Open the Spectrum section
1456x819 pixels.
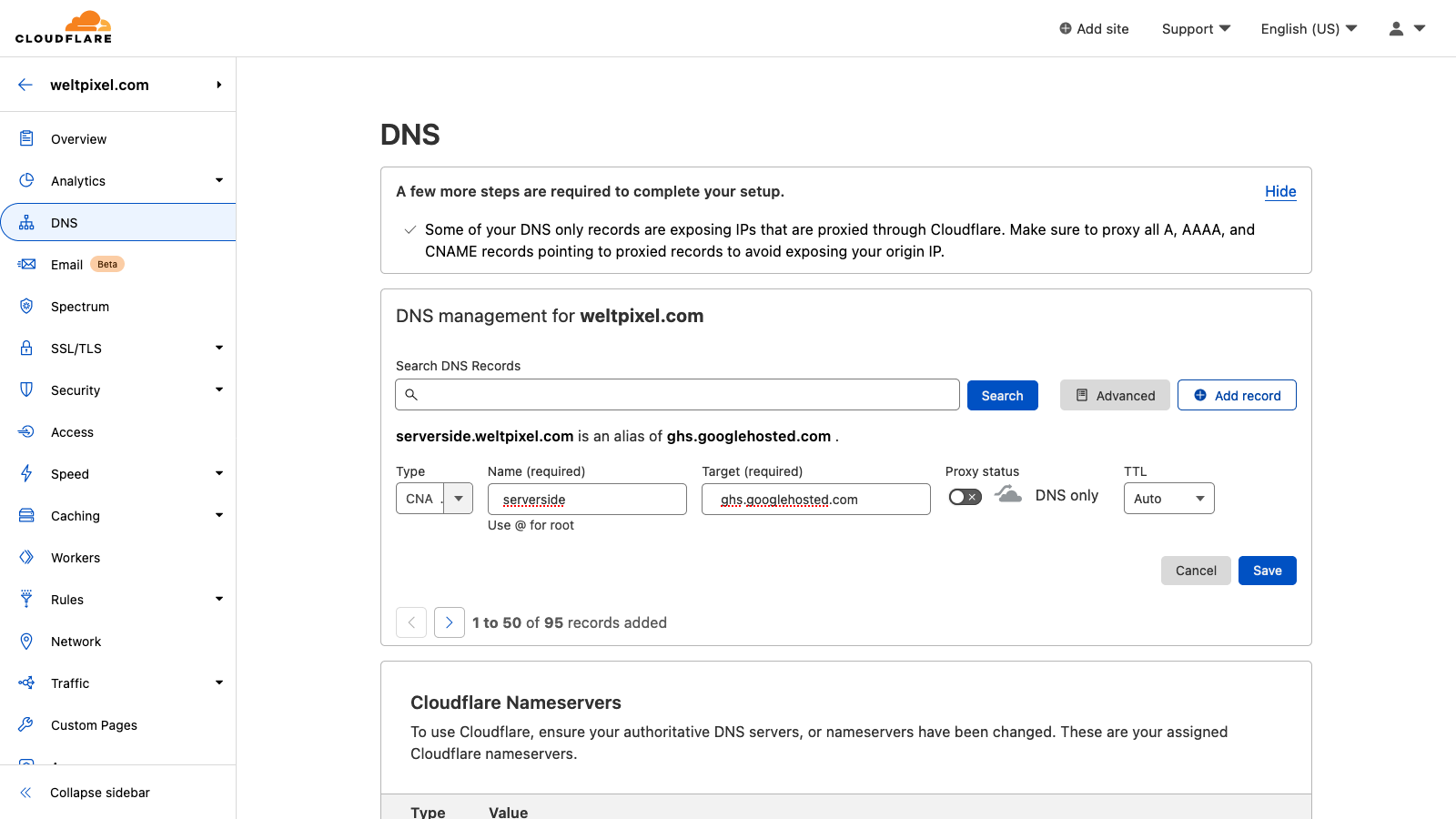(80, 307)
